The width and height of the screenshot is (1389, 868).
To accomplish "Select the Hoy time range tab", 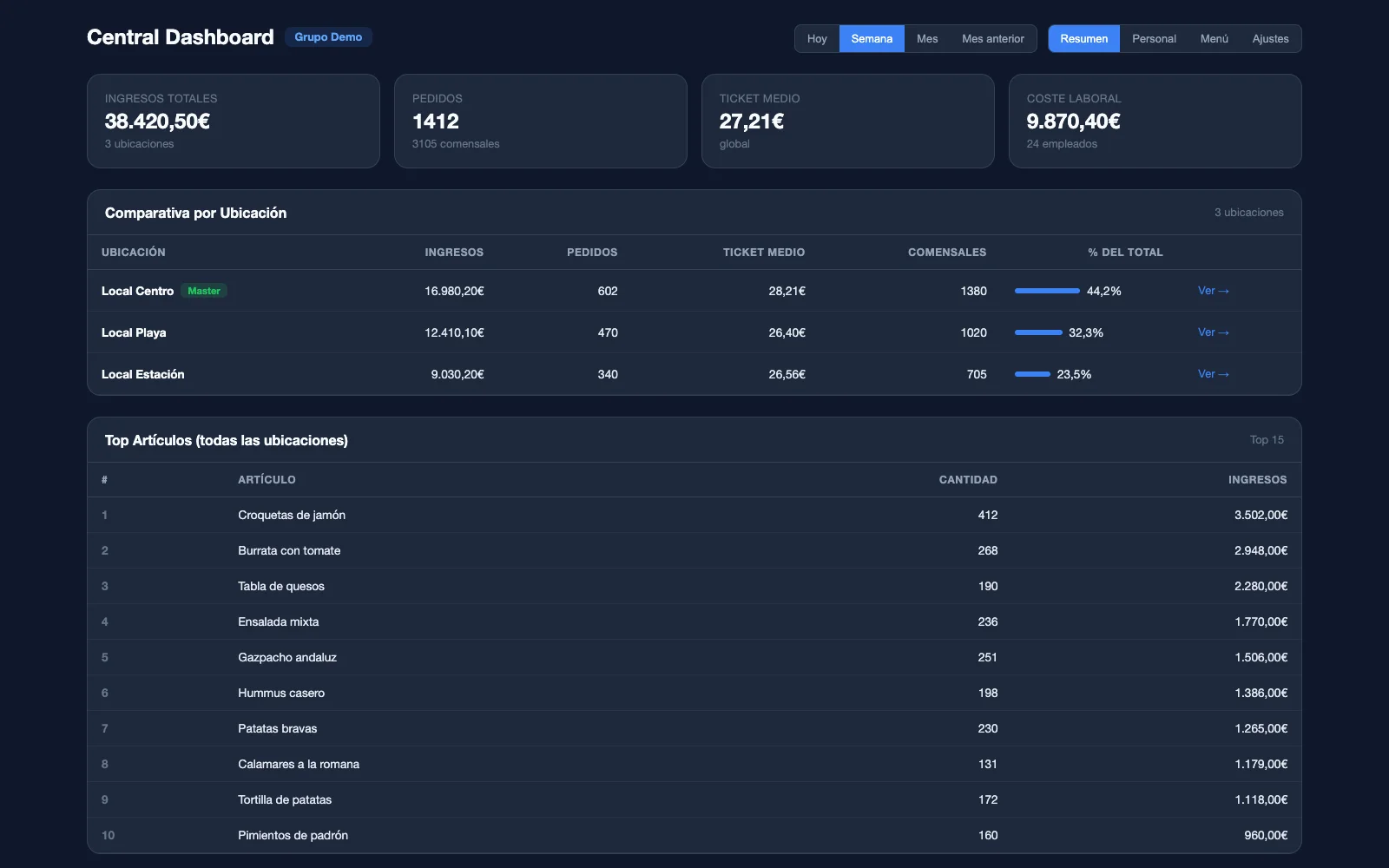I will coord(817,39).
